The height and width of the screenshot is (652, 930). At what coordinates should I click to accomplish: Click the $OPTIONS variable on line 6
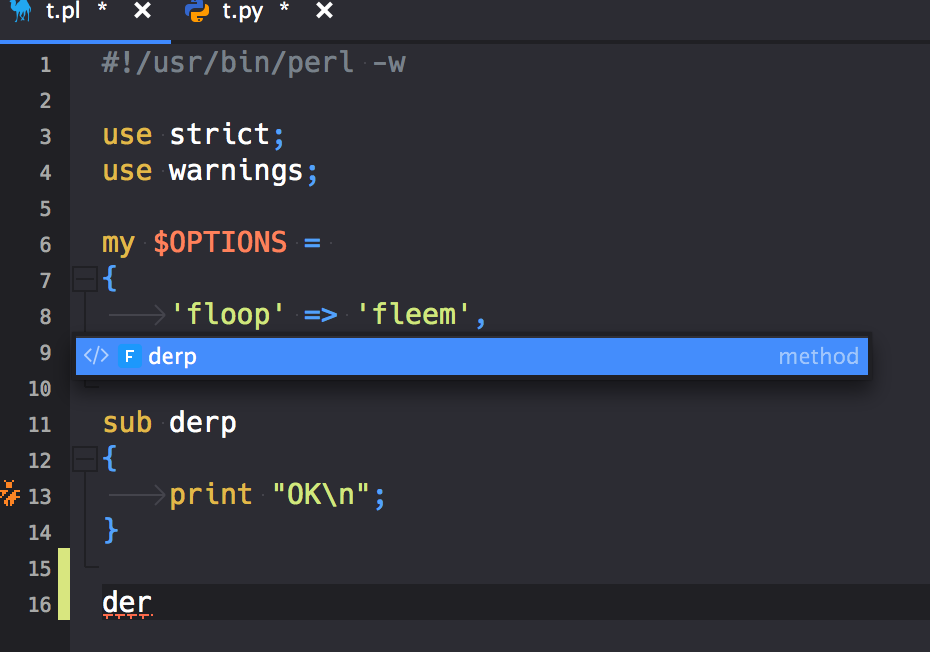click(x=222, y=242)
